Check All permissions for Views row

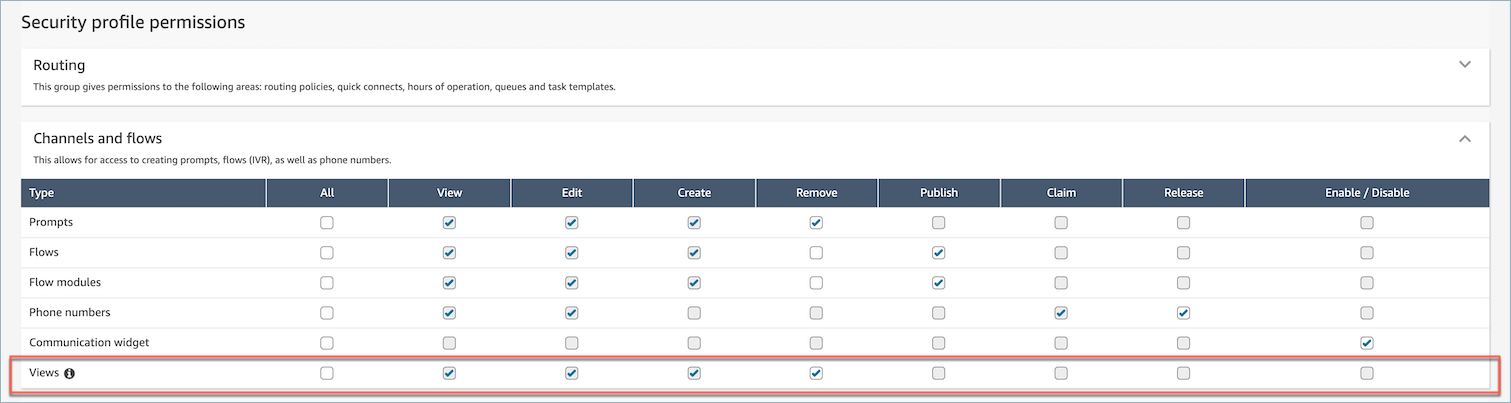click(x=327, y=373)
